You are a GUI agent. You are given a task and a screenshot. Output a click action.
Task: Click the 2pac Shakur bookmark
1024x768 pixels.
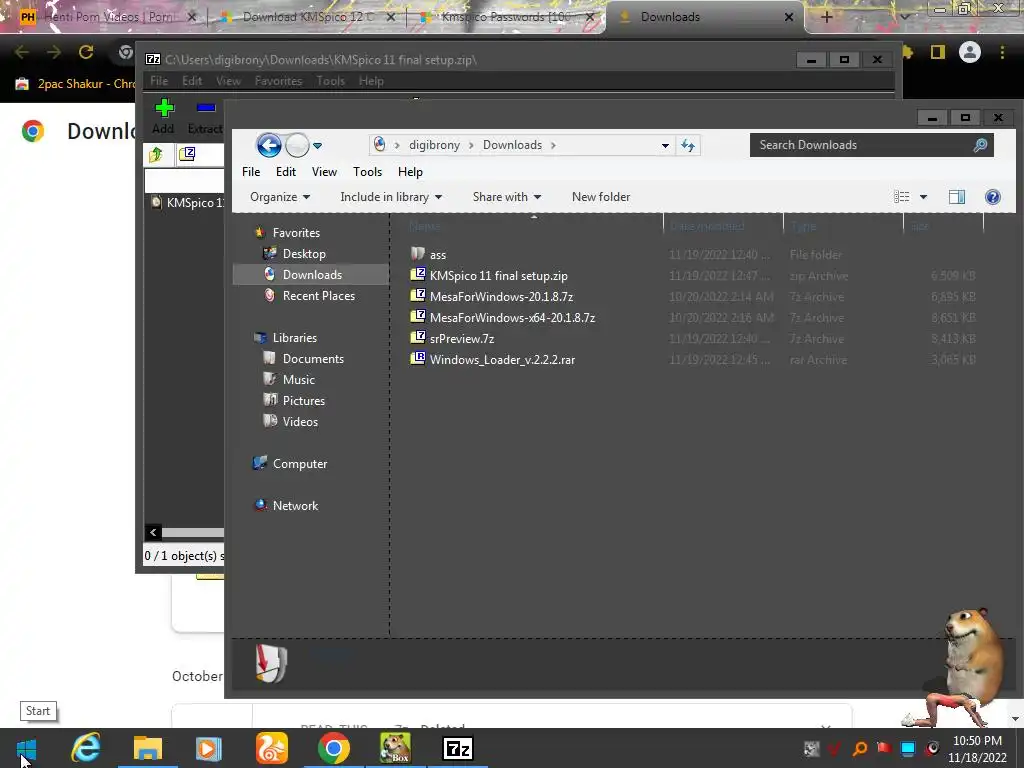pos(76,84)
